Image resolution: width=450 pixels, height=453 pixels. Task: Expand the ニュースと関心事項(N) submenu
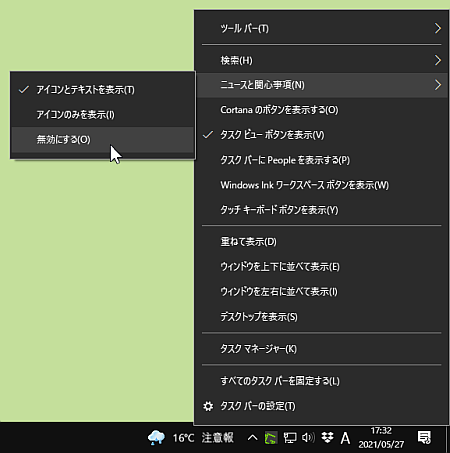tap(322, 85)
